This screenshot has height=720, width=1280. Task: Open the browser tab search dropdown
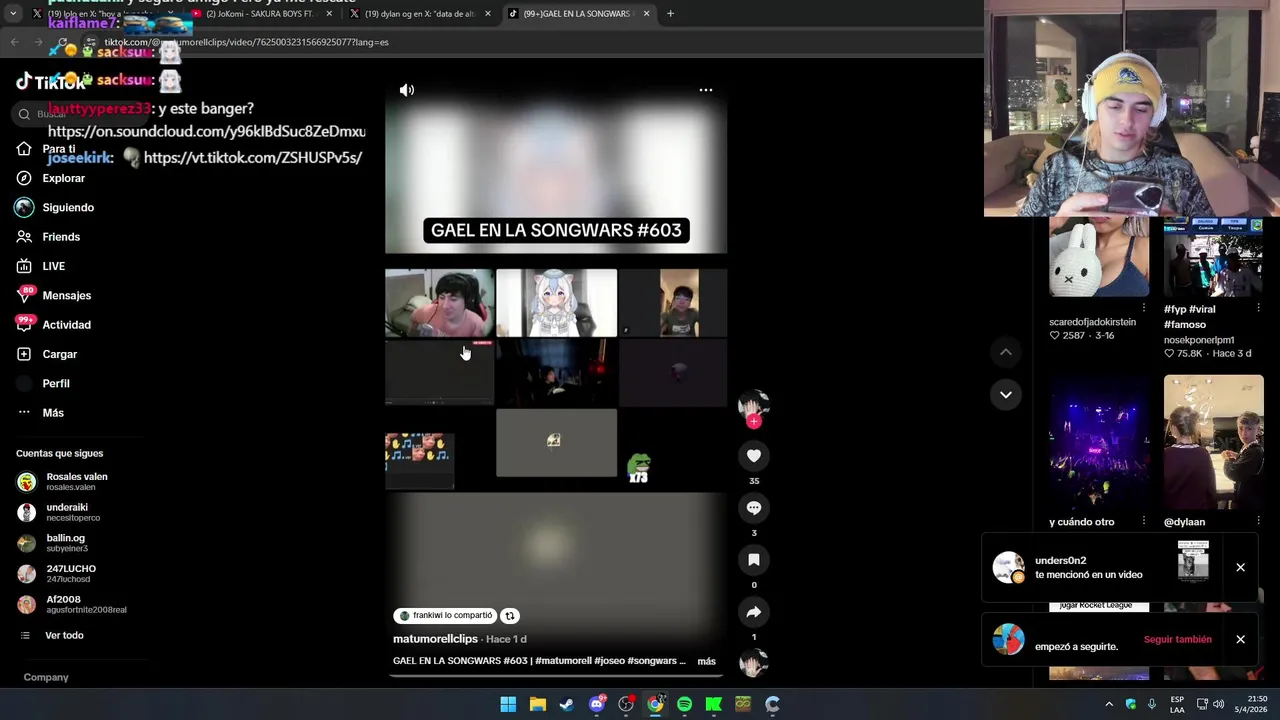(12, 13)
